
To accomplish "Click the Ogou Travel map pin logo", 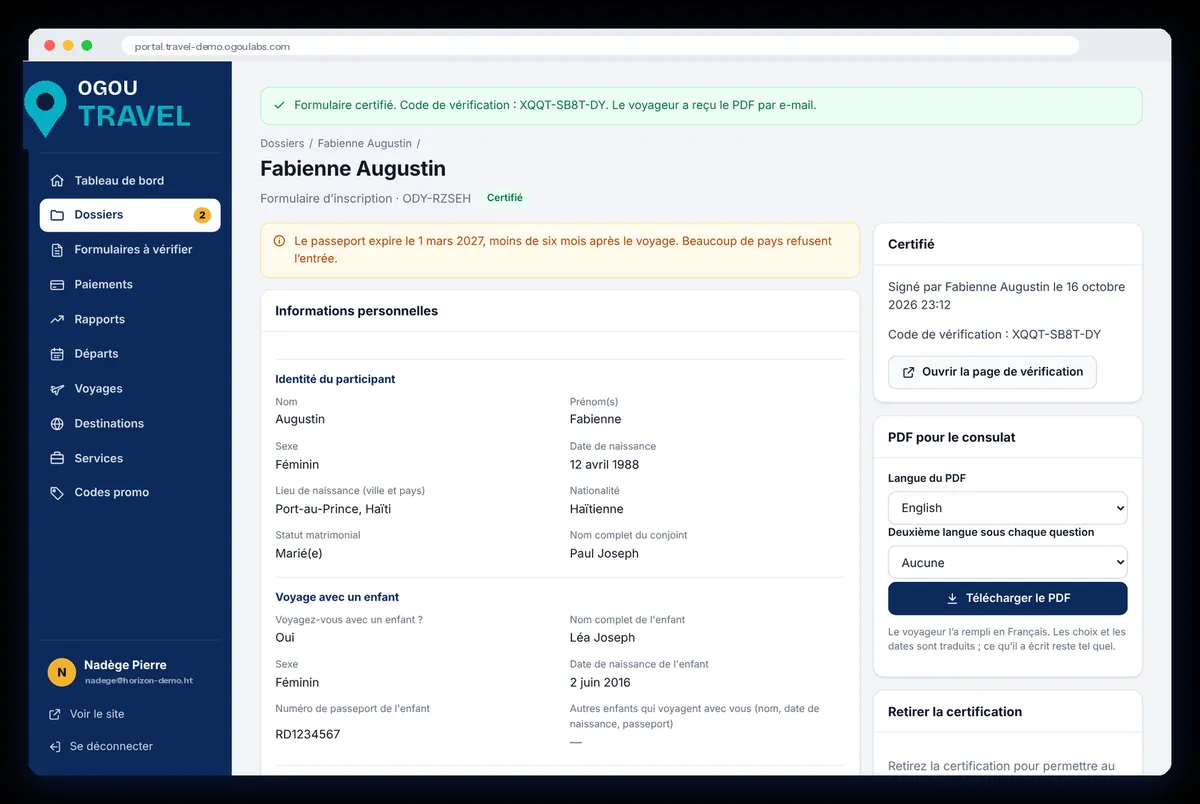I will tap(45, 108).
